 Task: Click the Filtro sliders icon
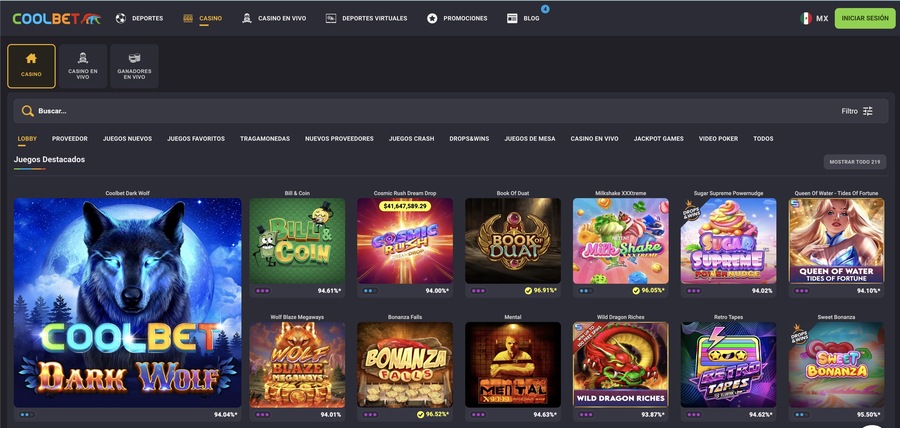pos(868,111)
